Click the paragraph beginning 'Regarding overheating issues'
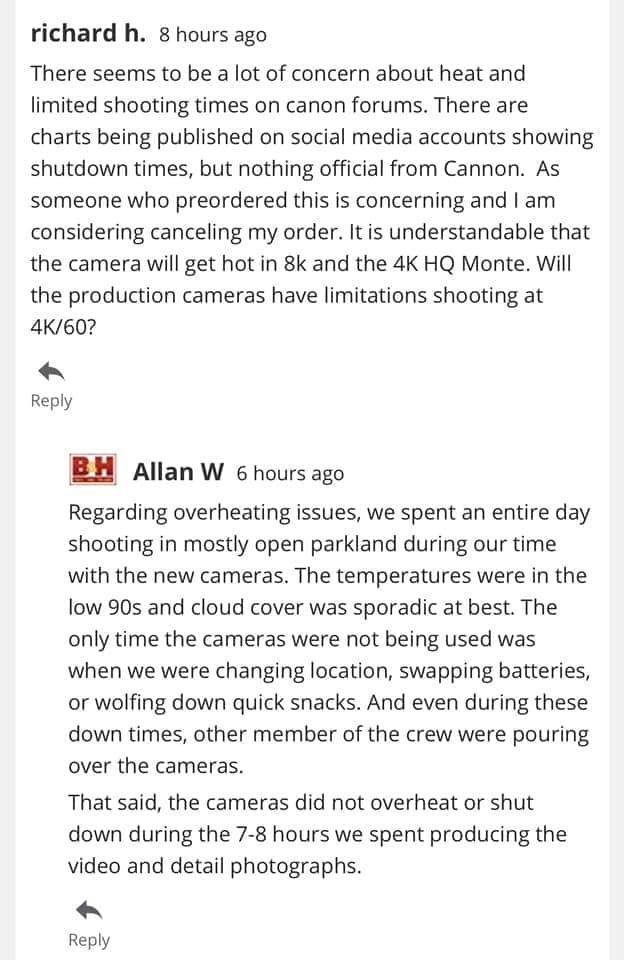The height and width of the screenshot is (960, 624). (x=329, y=639)
